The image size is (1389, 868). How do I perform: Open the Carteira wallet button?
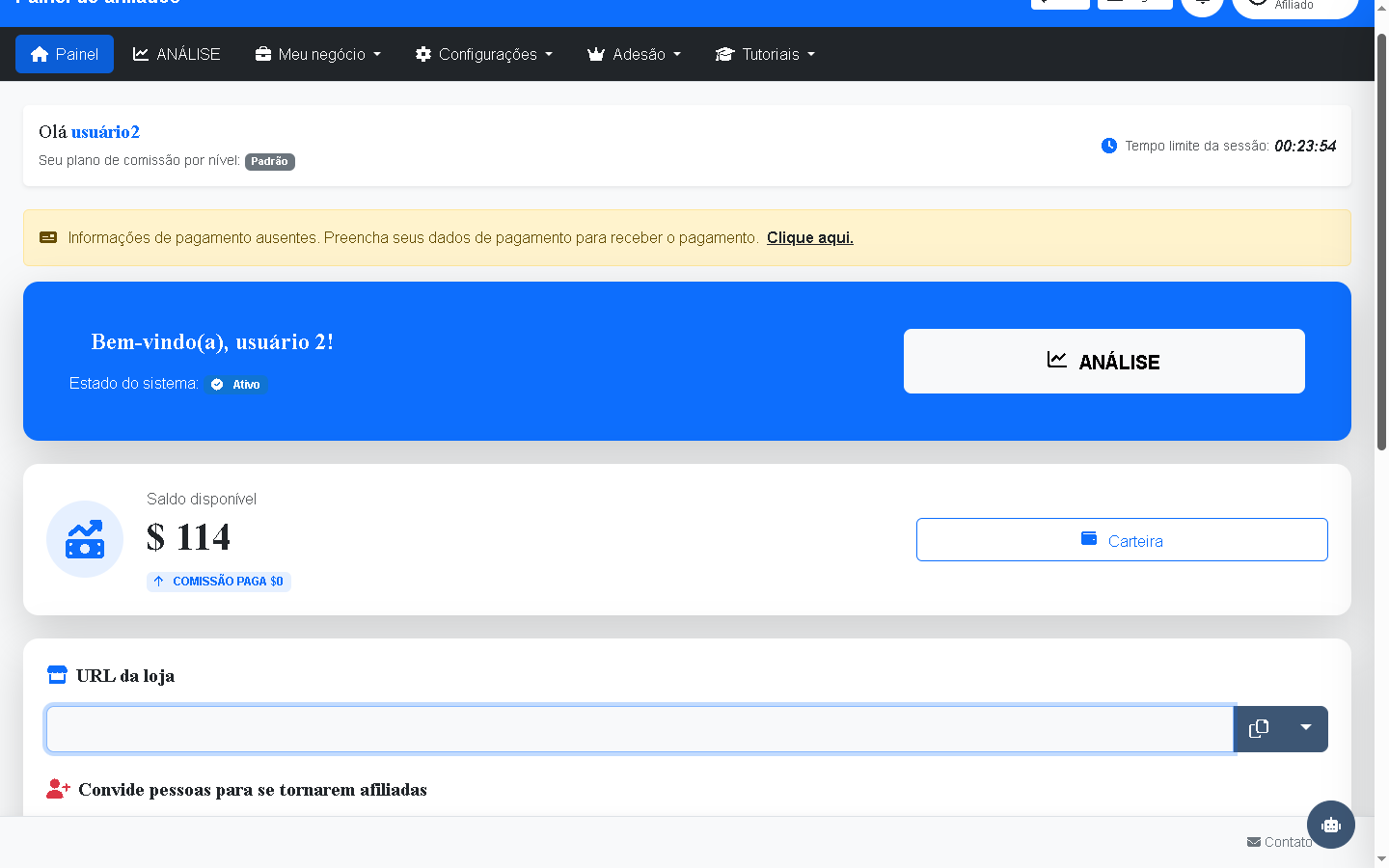tap(1122, 540)
